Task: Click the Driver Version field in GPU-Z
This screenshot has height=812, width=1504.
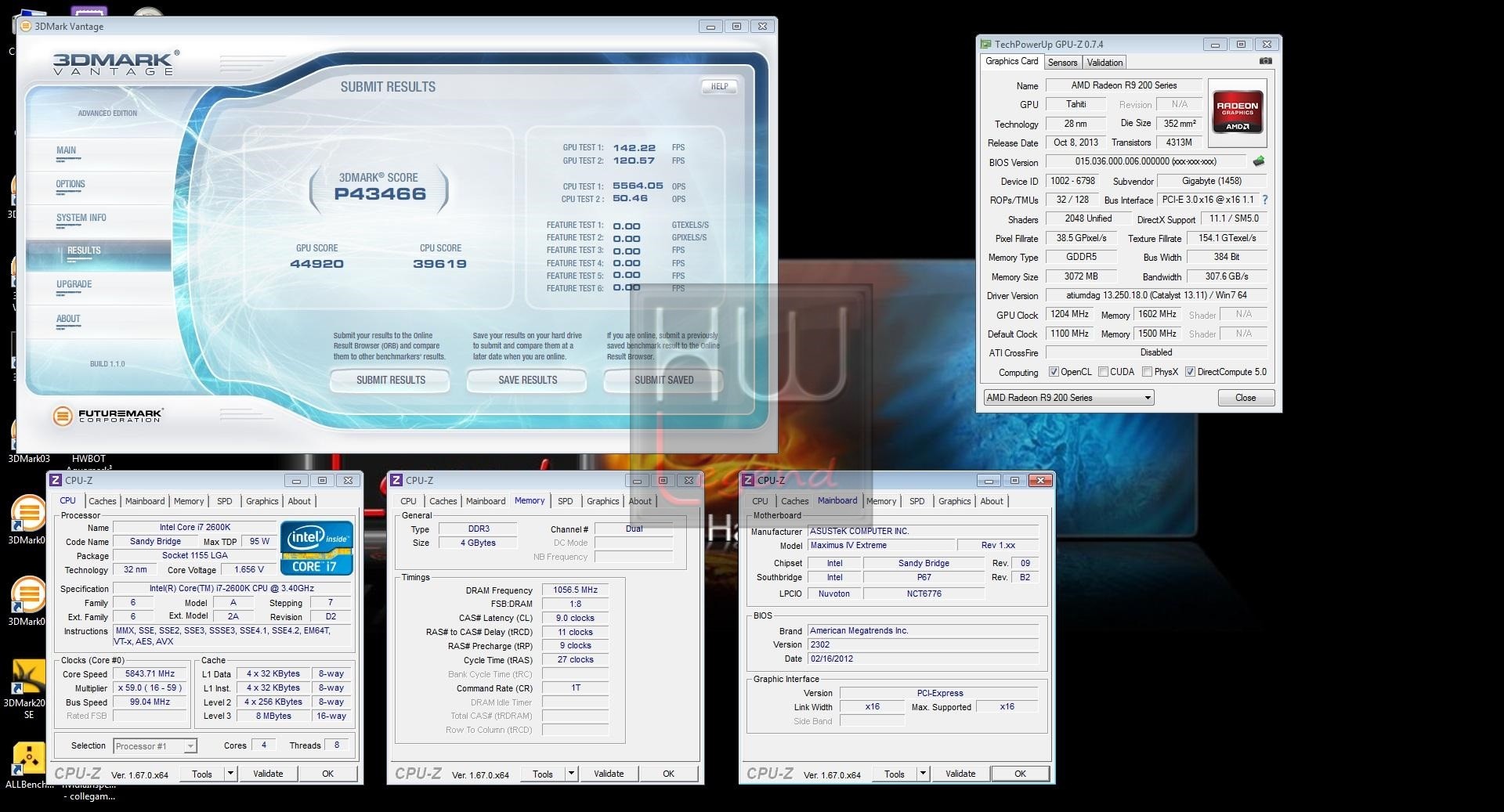Action: pyautogui.click(x=1156, y=295)
